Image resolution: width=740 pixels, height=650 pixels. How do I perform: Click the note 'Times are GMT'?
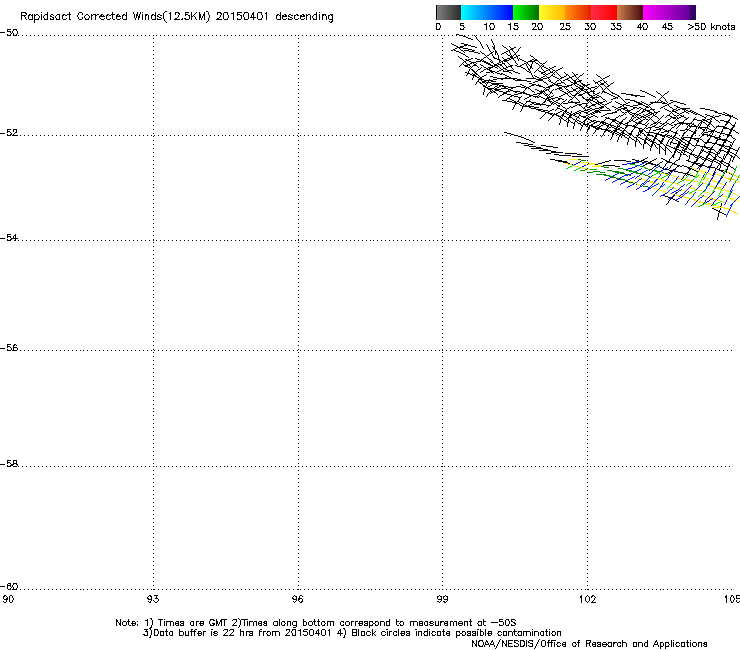coord(193,623)
